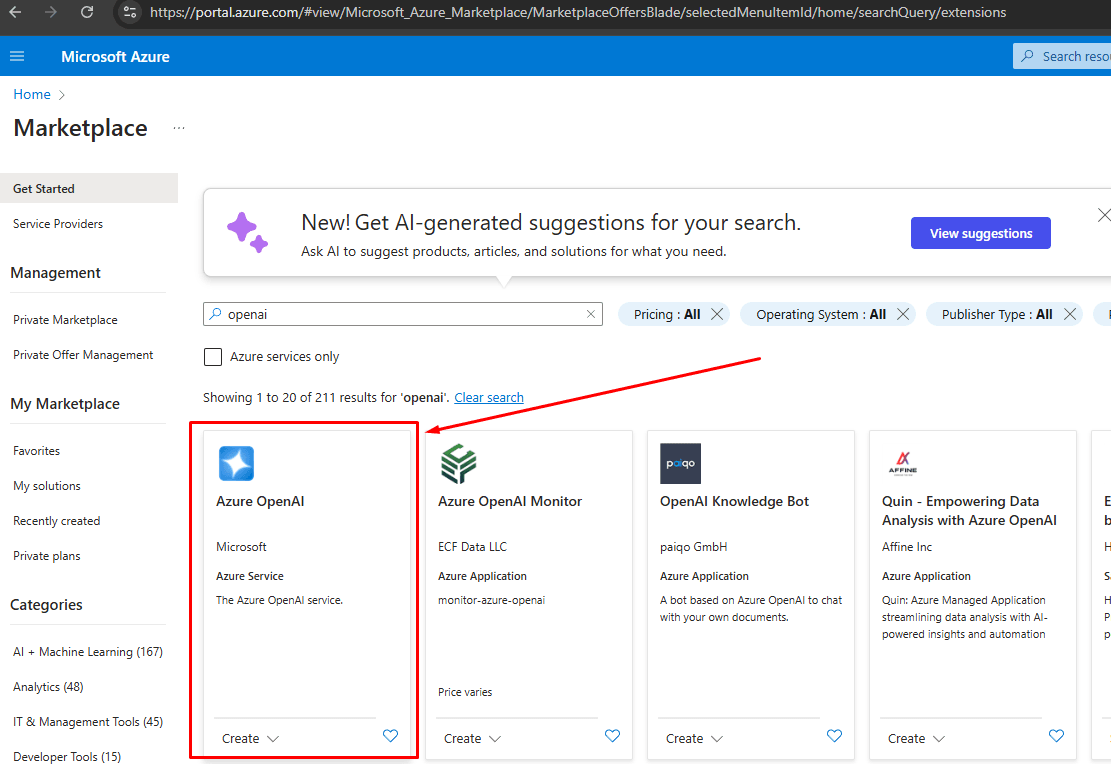Open the Operating System : All filter
This screenshot has height=764, width=1111.
pos(820,314)
